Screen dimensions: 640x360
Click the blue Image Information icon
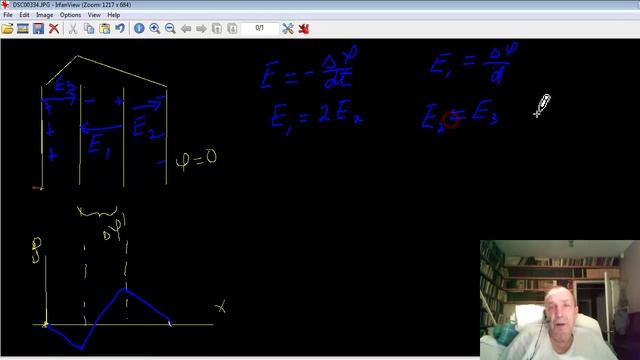(x=139, y=29)
